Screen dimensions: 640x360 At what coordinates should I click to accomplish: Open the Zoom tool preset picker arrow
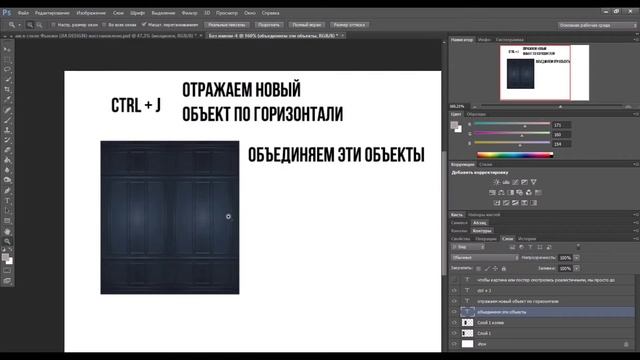[19, 25]
